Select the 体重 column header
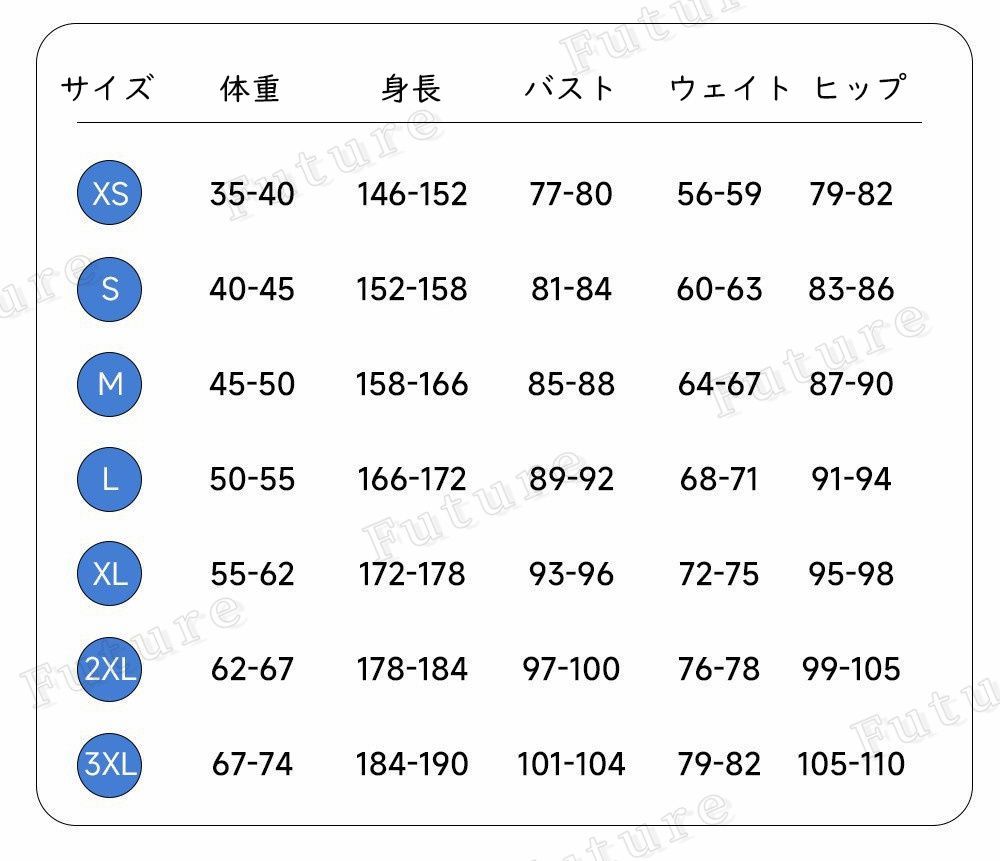 (250, 89)
